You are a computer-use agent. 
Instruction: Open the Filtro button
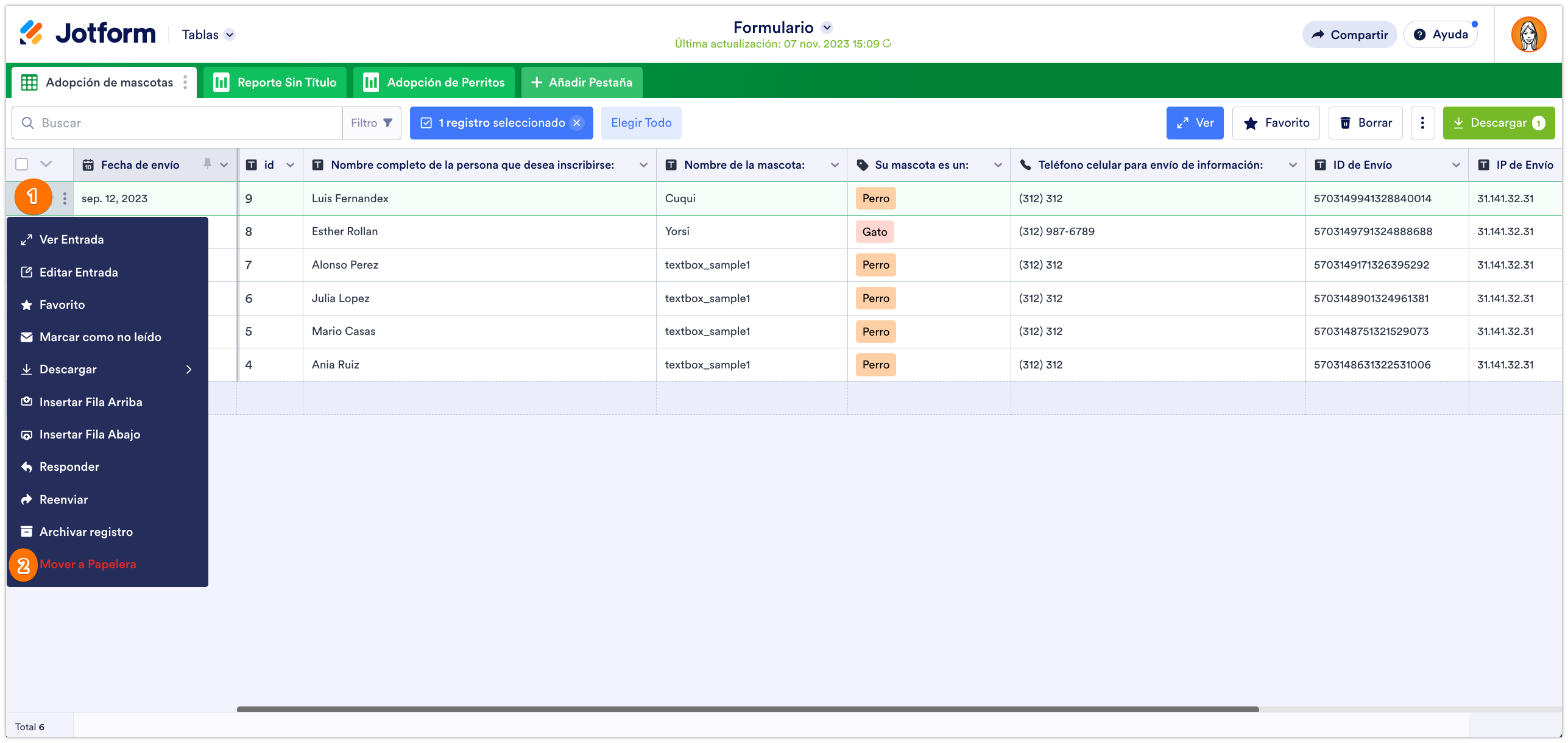pyautogui.click(x=372, y=123)
